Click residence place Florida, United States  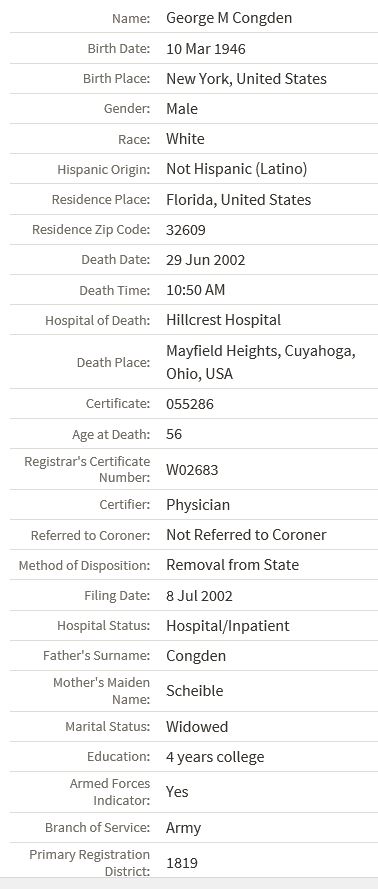(239, 200)
